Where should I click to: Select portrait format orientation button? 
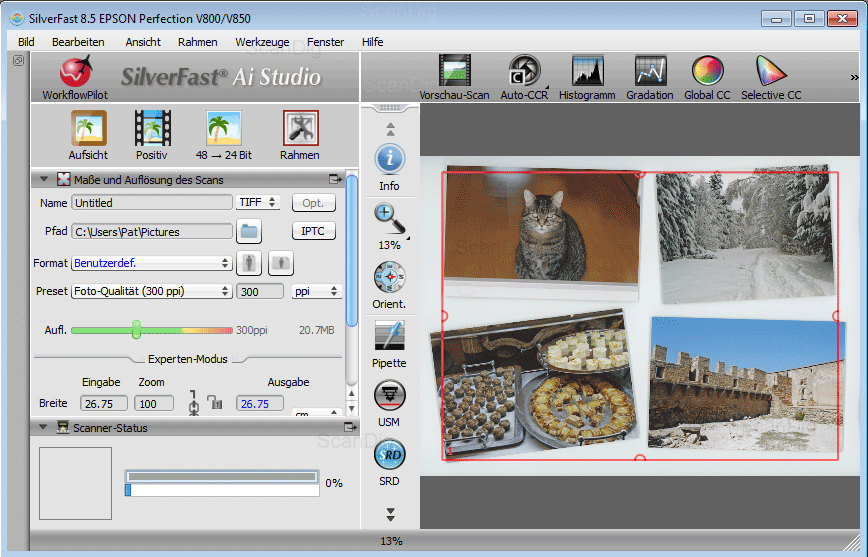point(249,263)
